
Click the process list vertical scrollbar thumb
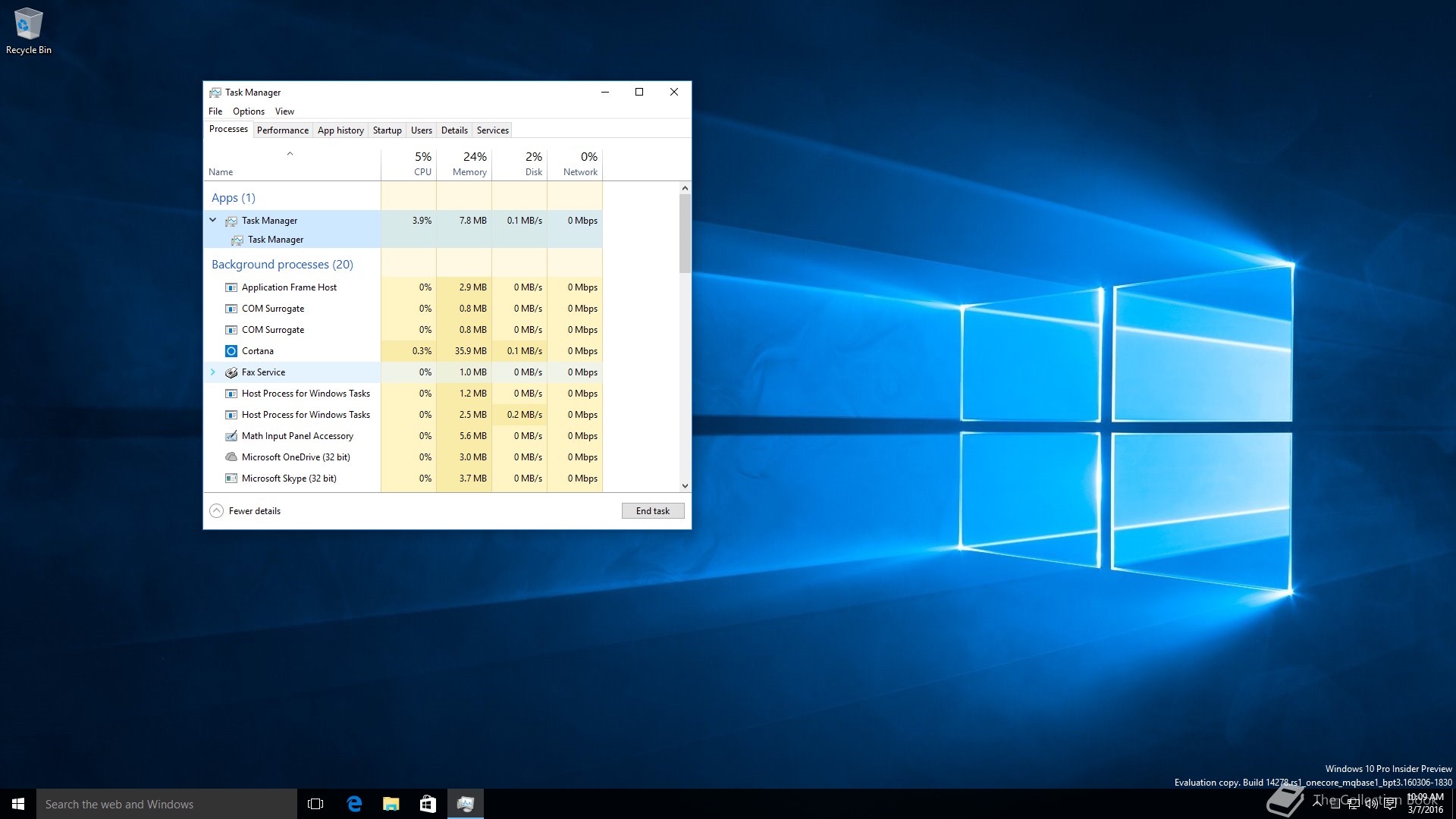pyautogui.click(x=685, y=234)
